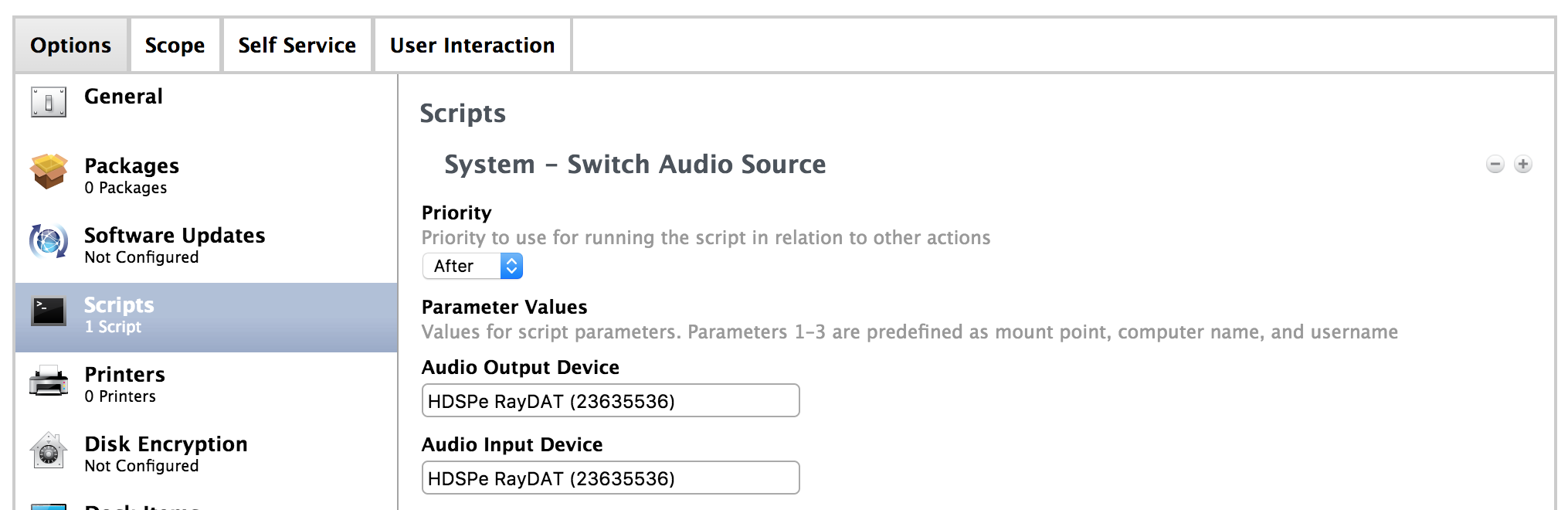Click the Disk Encryption vault icon
This screenshot has height=510, width=1568.
coord(49,450)
